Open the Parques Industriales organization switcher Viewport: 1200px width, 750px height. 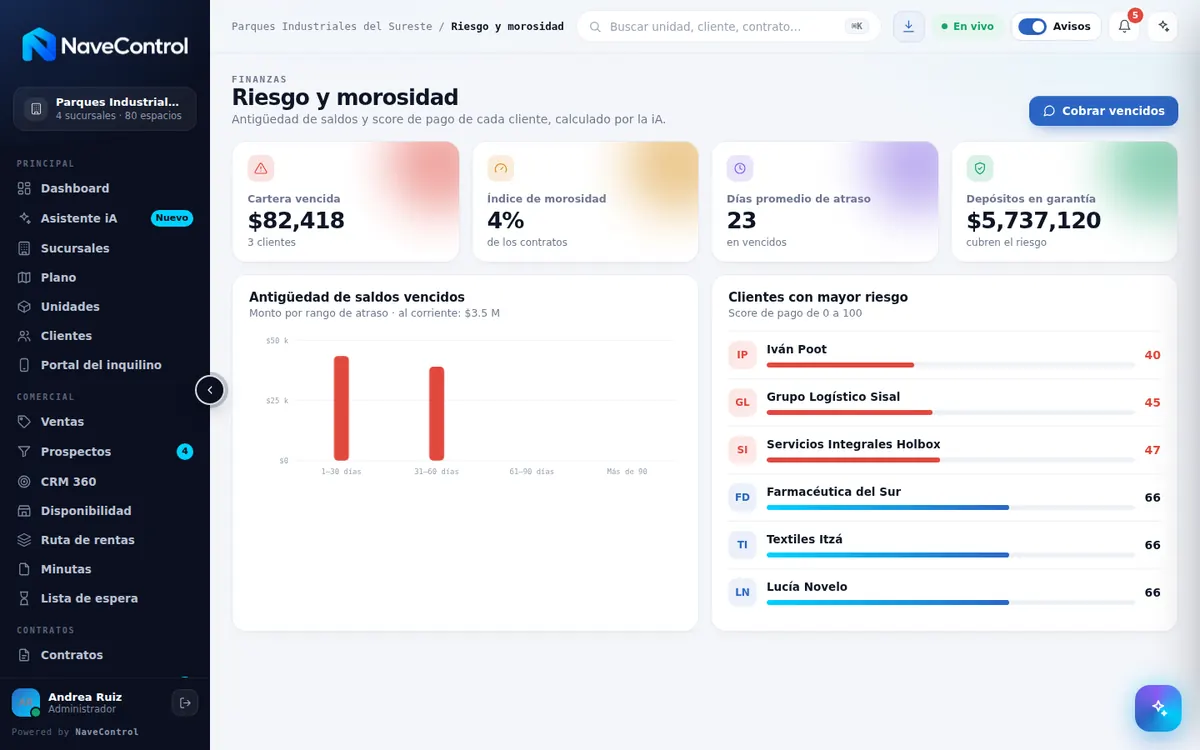(105, 109)
